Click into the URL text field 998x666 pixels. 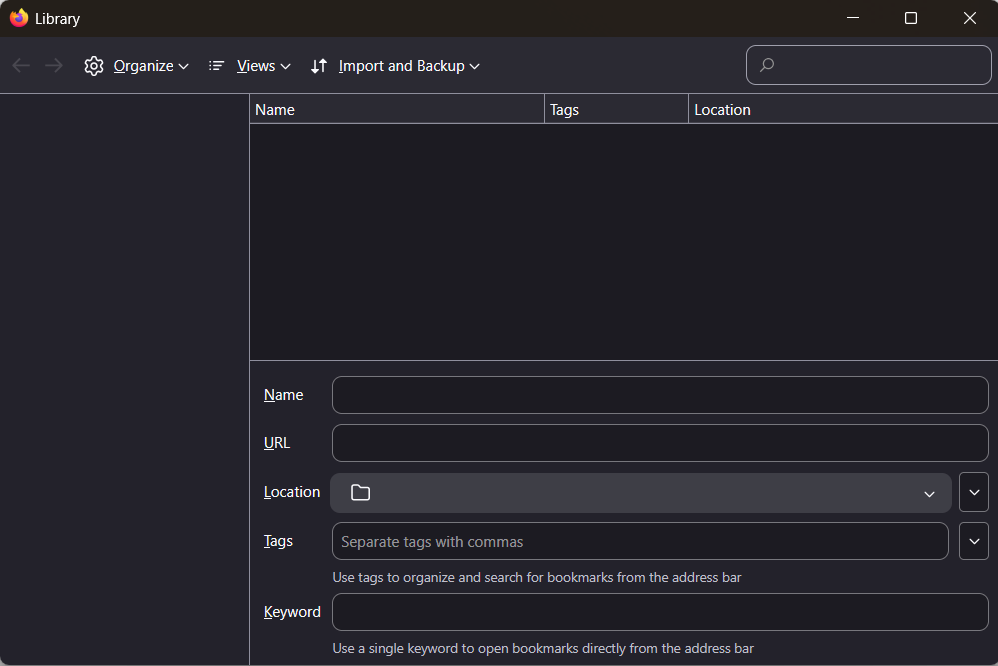point(660,443)
